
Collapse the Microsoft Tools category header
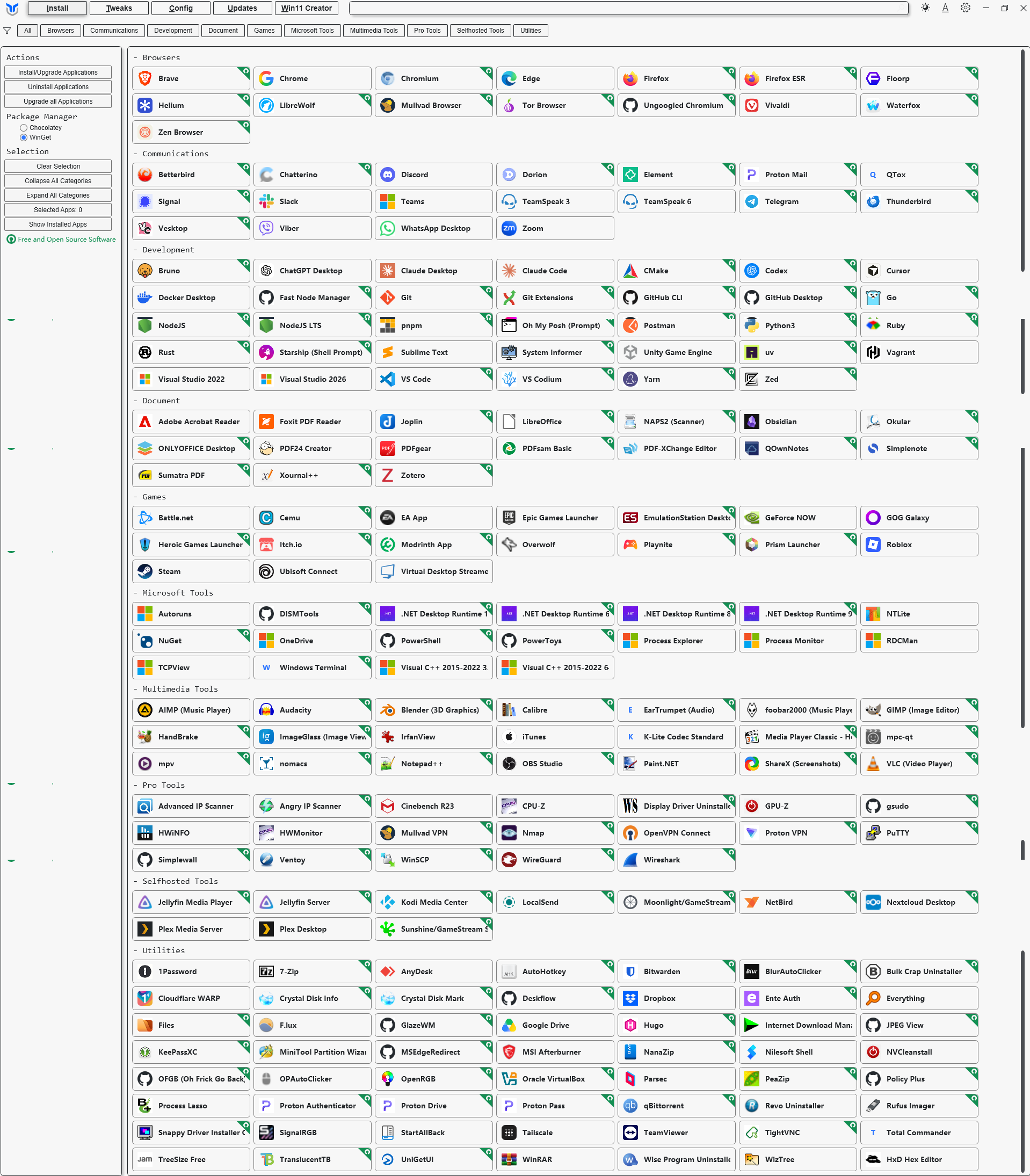[x=173, y=593]
